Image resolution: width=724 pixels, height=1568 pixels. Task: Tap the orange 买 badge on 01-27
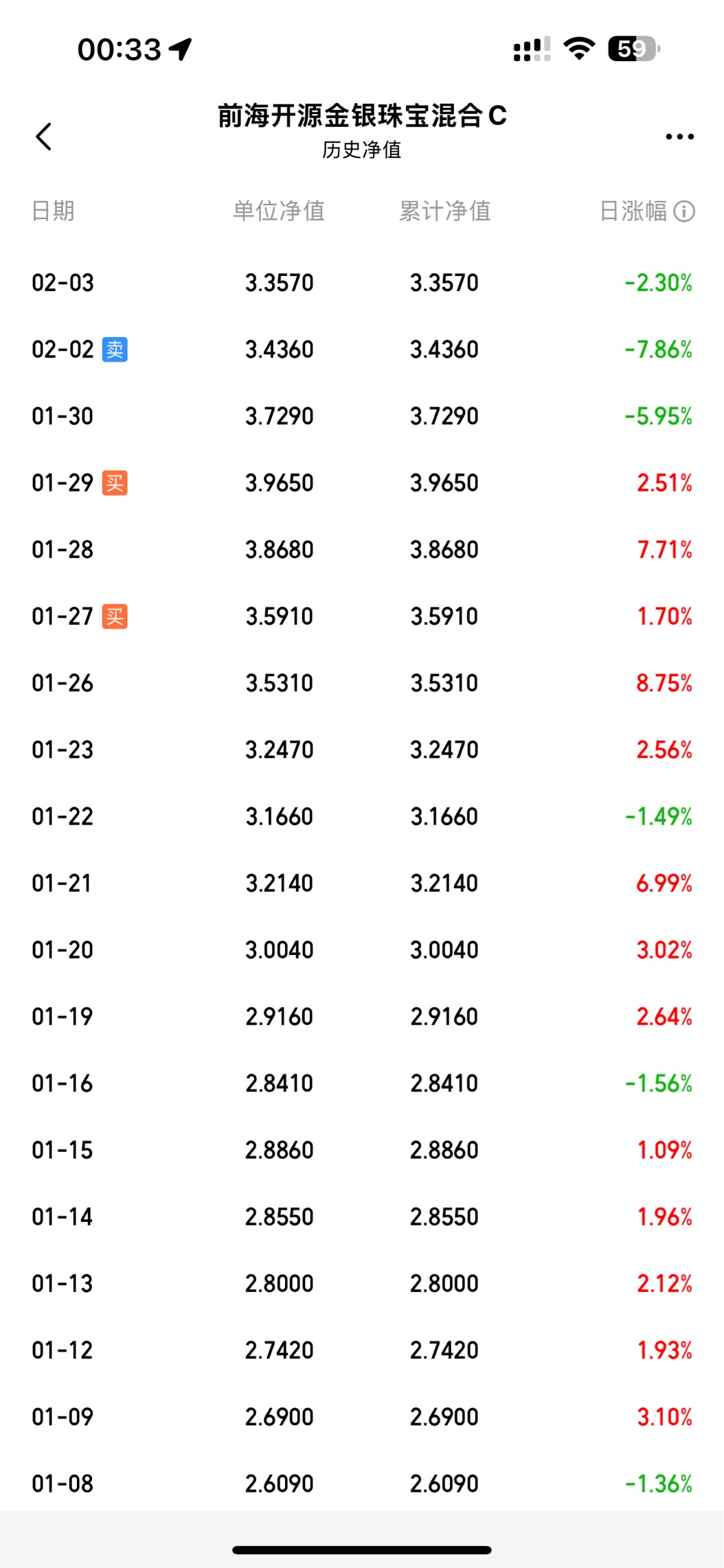pos(115,616)
